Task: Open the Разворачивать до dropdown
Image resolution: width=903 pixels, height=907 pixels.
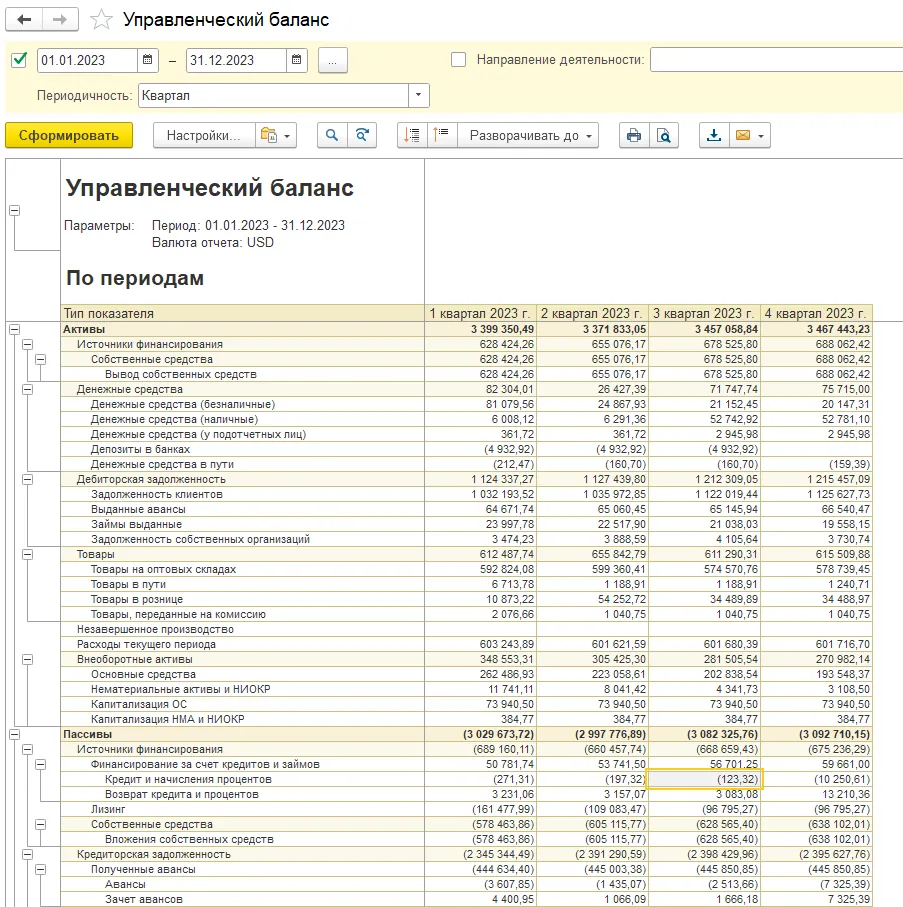Action: [x=528, y=136]
